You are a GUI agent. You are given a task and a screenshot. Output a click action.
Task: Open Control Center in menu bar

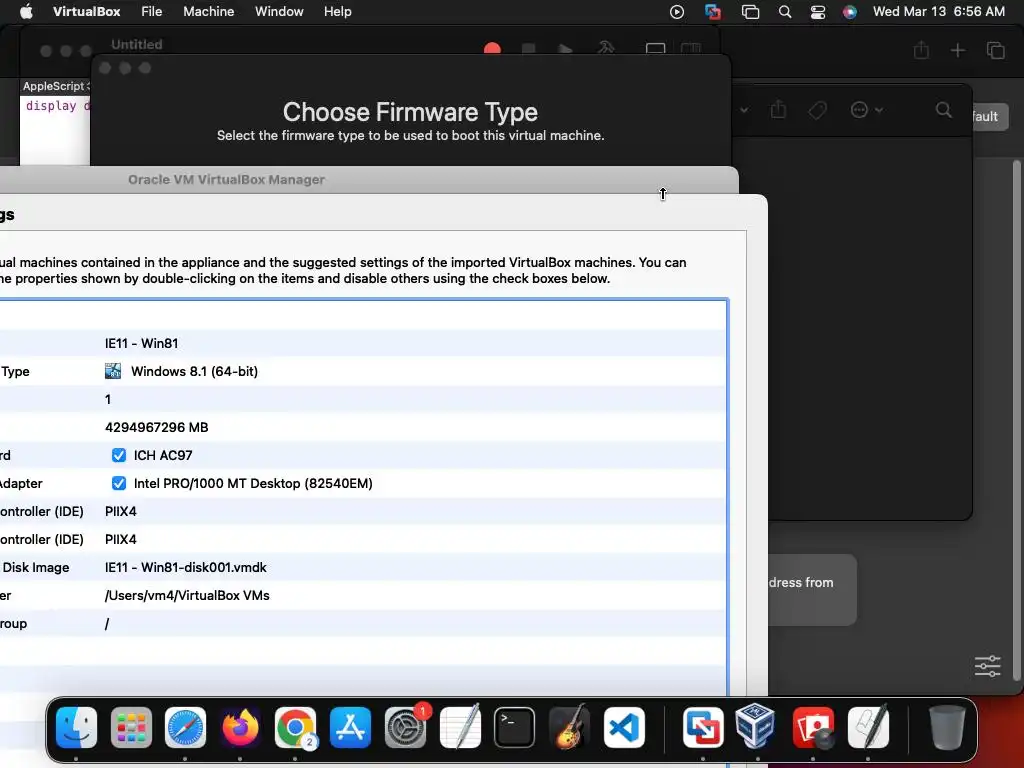[818, 12]
